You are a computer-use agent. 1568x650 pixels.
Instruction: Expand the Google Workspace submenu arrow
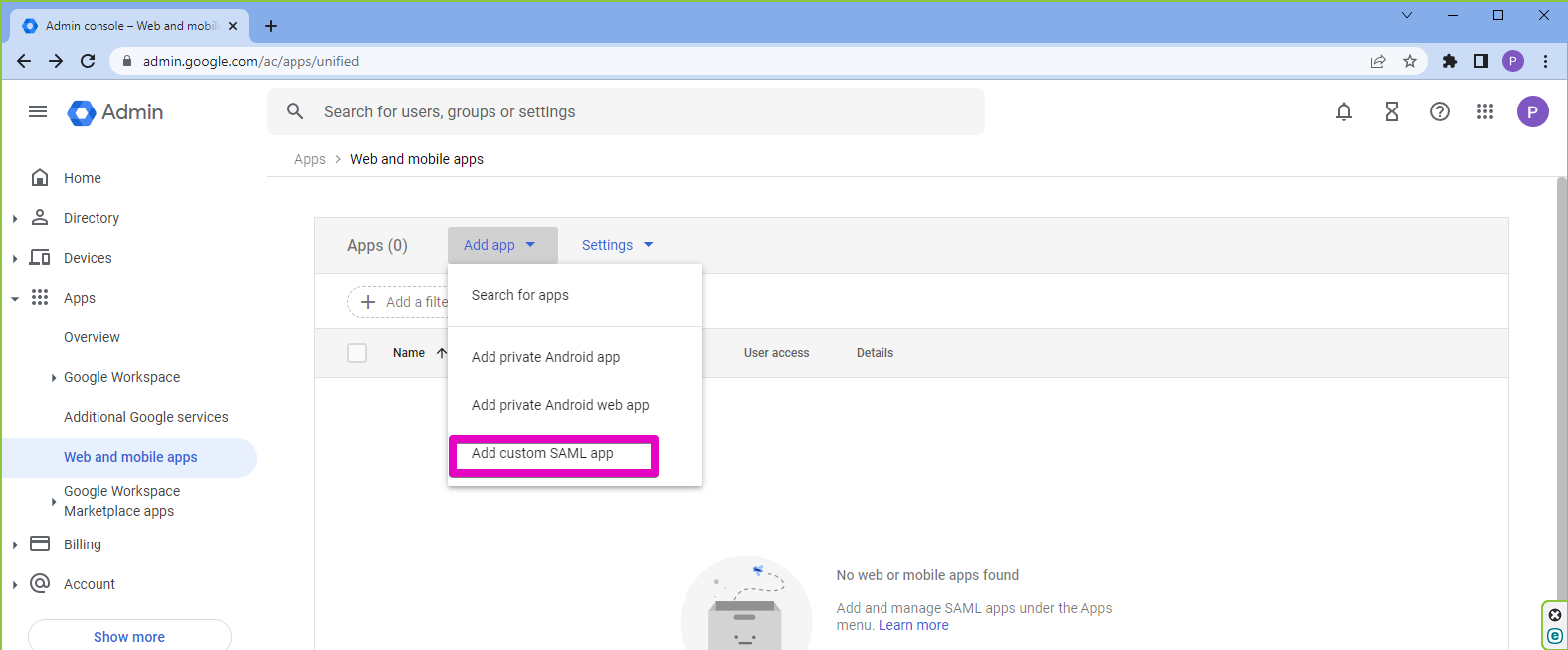coord(53,378)
